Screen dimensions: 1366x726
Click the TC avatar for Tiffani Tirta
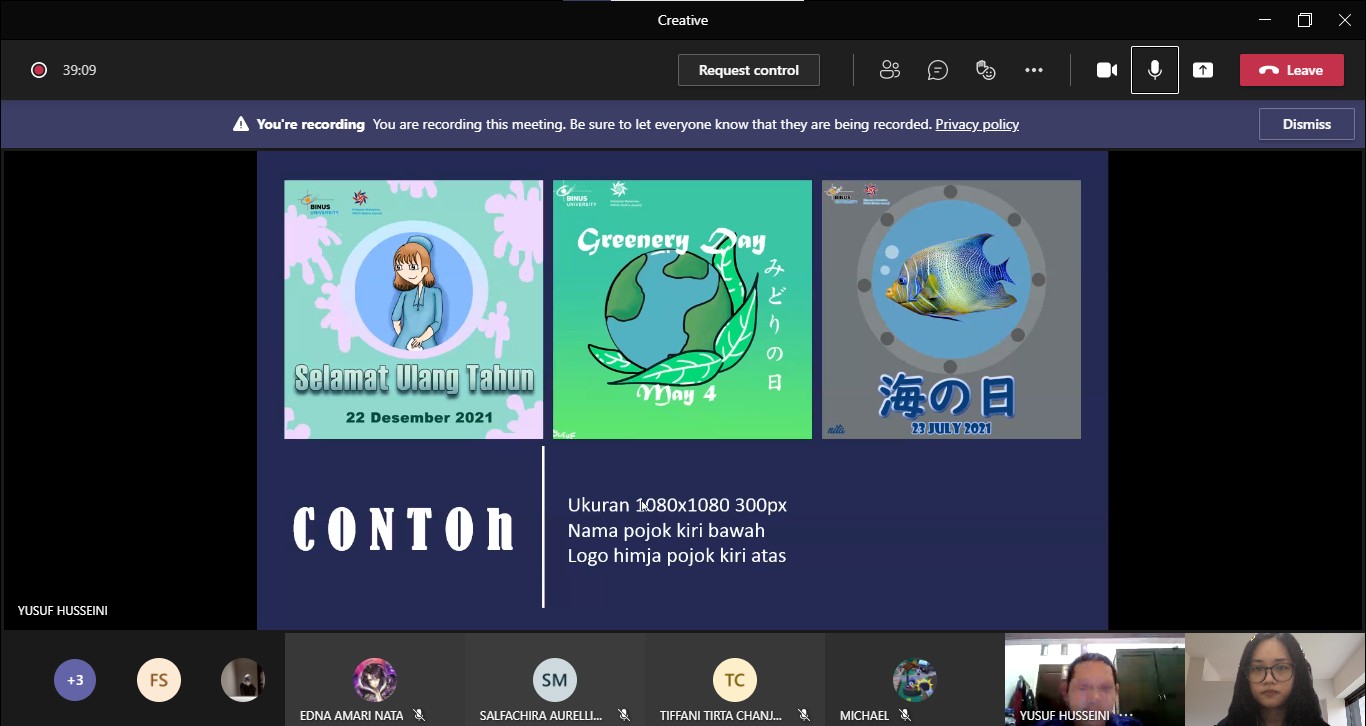click(734, 680)
